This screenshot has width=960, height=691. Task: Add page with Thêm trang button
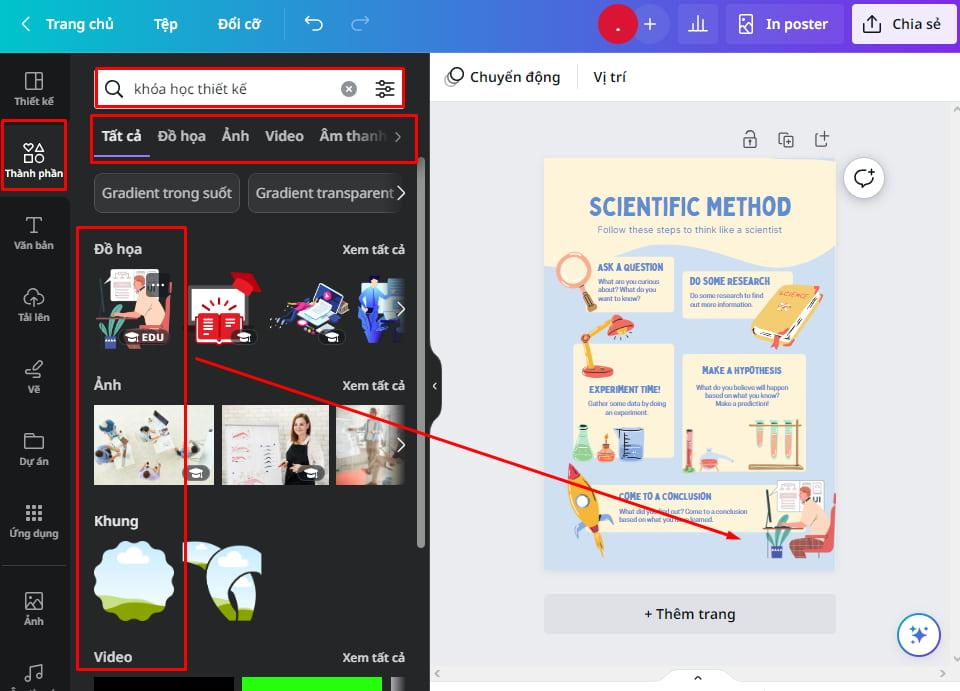pos(689,614)
